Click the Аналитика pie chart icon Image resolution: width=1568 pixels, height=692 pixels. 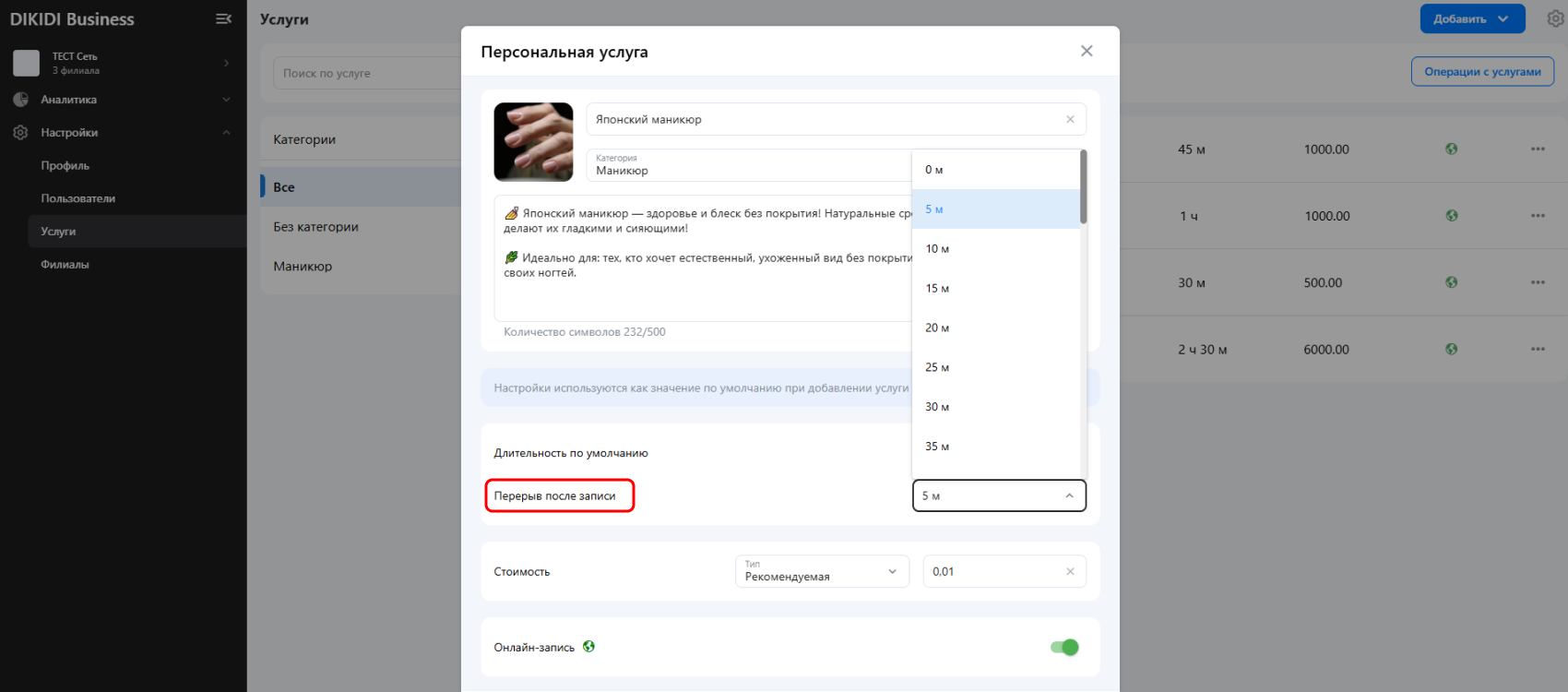point(20,99)
